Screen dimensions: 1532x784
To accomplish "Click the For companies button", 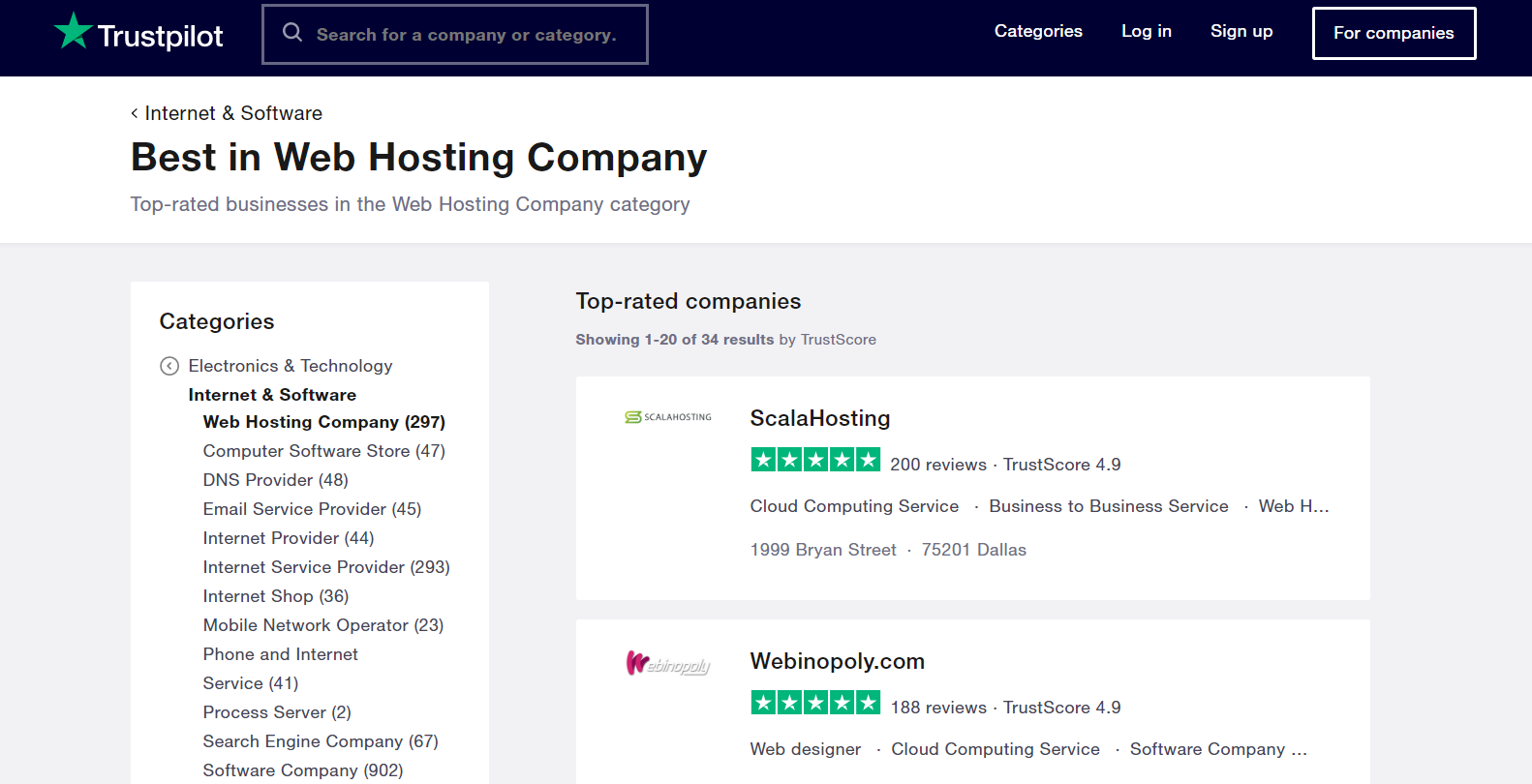I will point(1394,33).
